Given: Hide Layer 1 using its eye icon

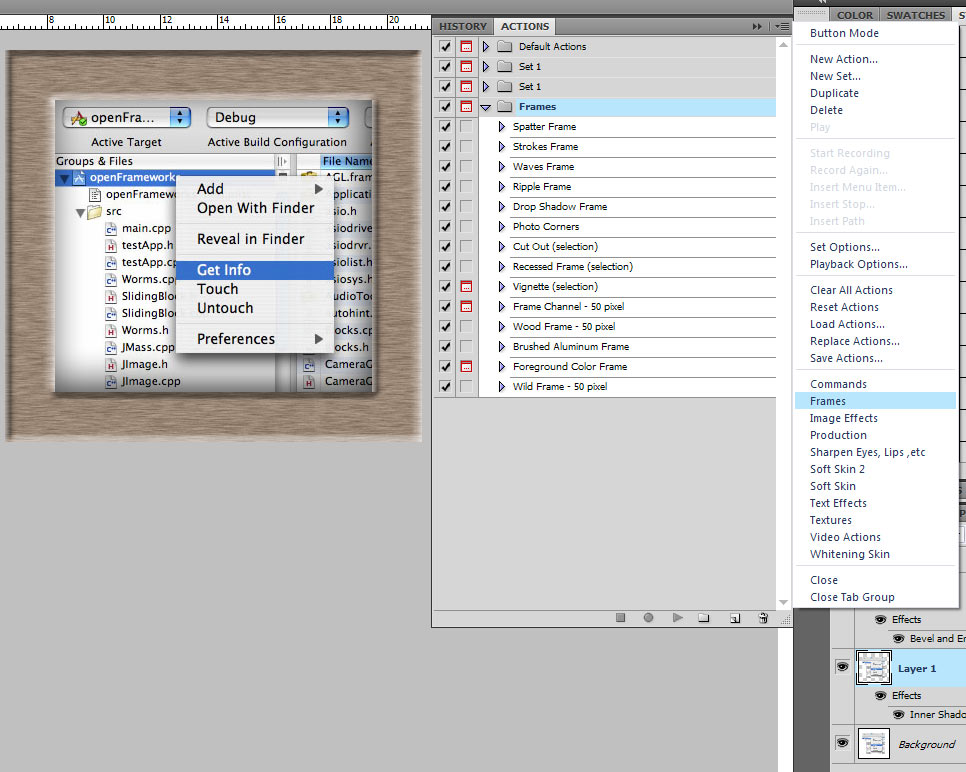Looking at the screenshot, I should coord(842,667).
